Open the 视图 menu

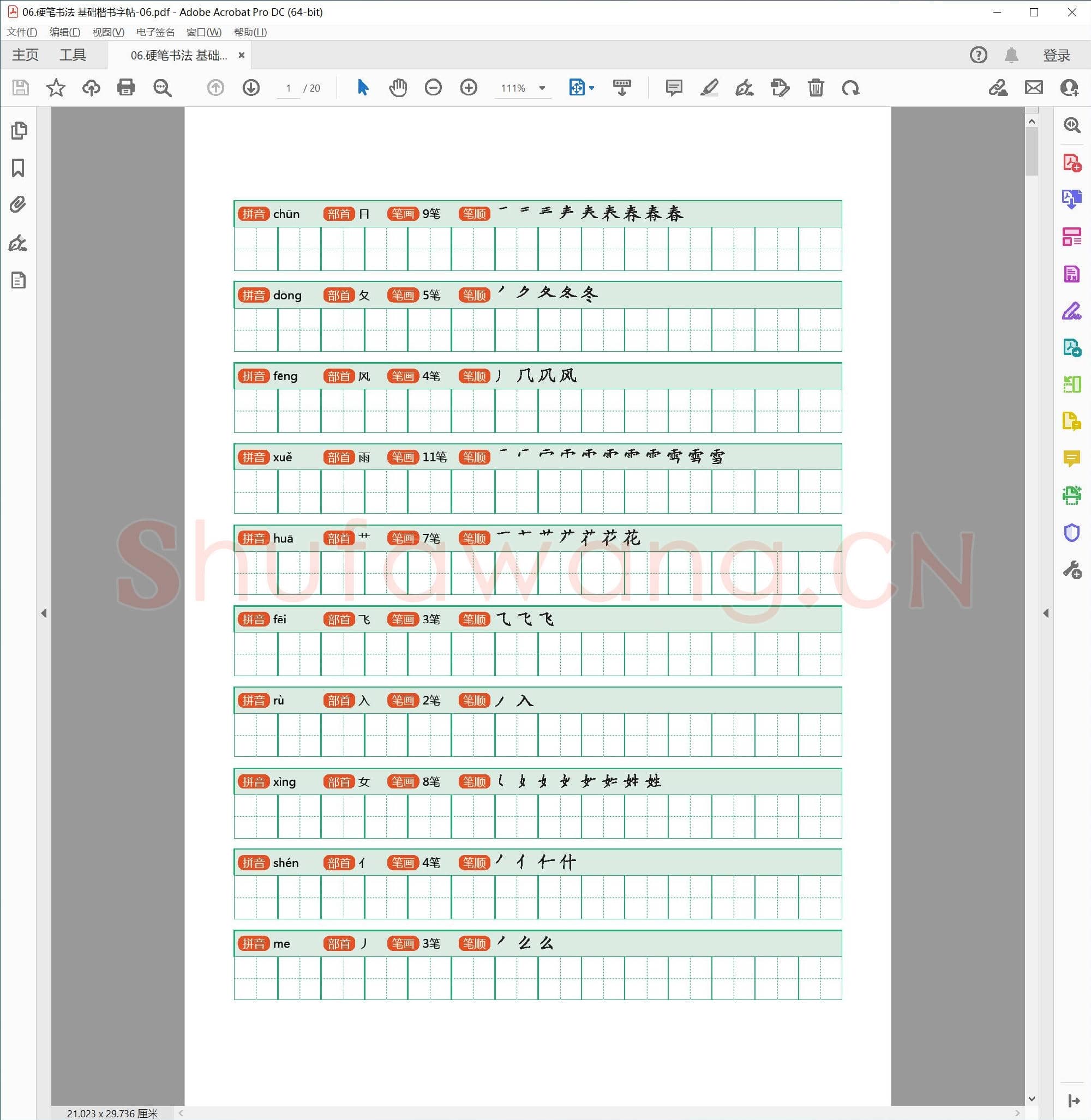(x=109, y=32)
